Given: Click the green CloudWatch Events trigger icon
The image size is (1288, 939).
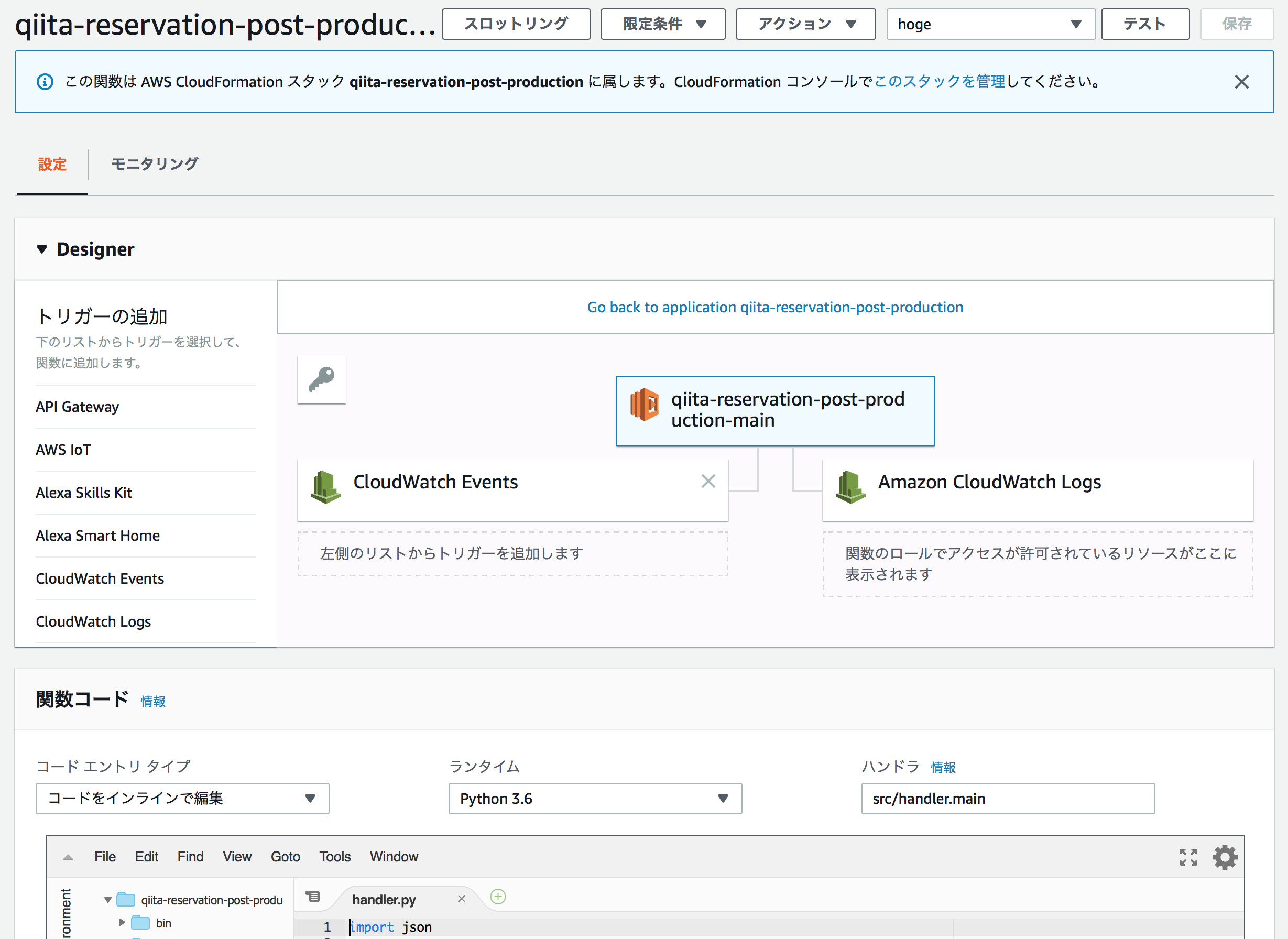Looking at the screenshot, I should (x=326, y=487).
